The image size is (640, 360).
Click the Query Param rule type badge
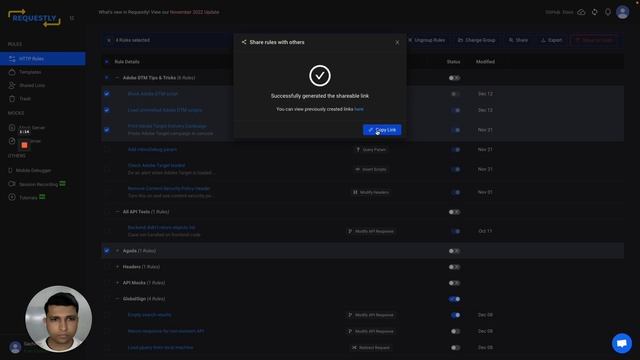[x=371, y=150]
